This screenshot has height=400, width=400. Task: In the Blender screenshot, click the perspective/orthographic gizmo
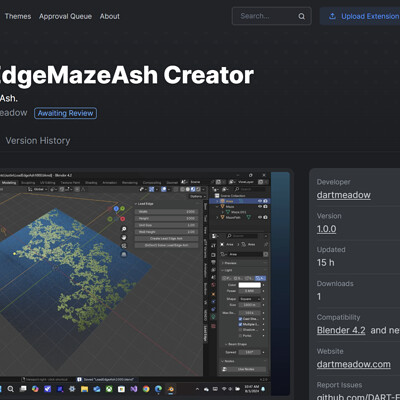[124, 254]
